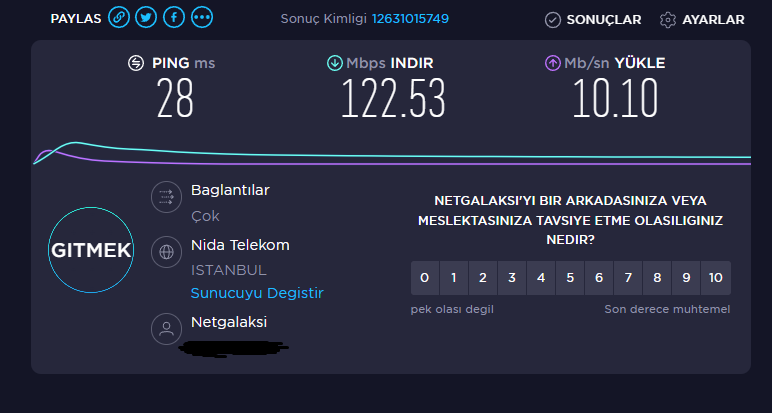772x413 pixels.
Task: Copy the result link with chain icon
Action: pos(119,18)
